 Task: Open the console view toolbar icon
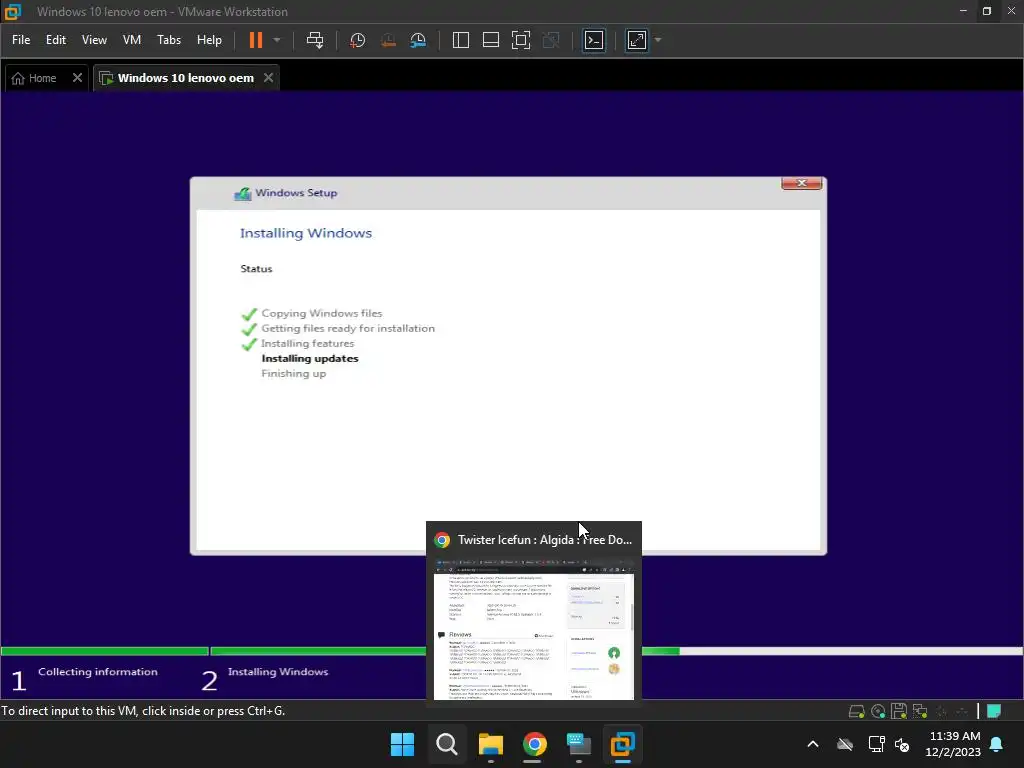[x=594, y=40]
